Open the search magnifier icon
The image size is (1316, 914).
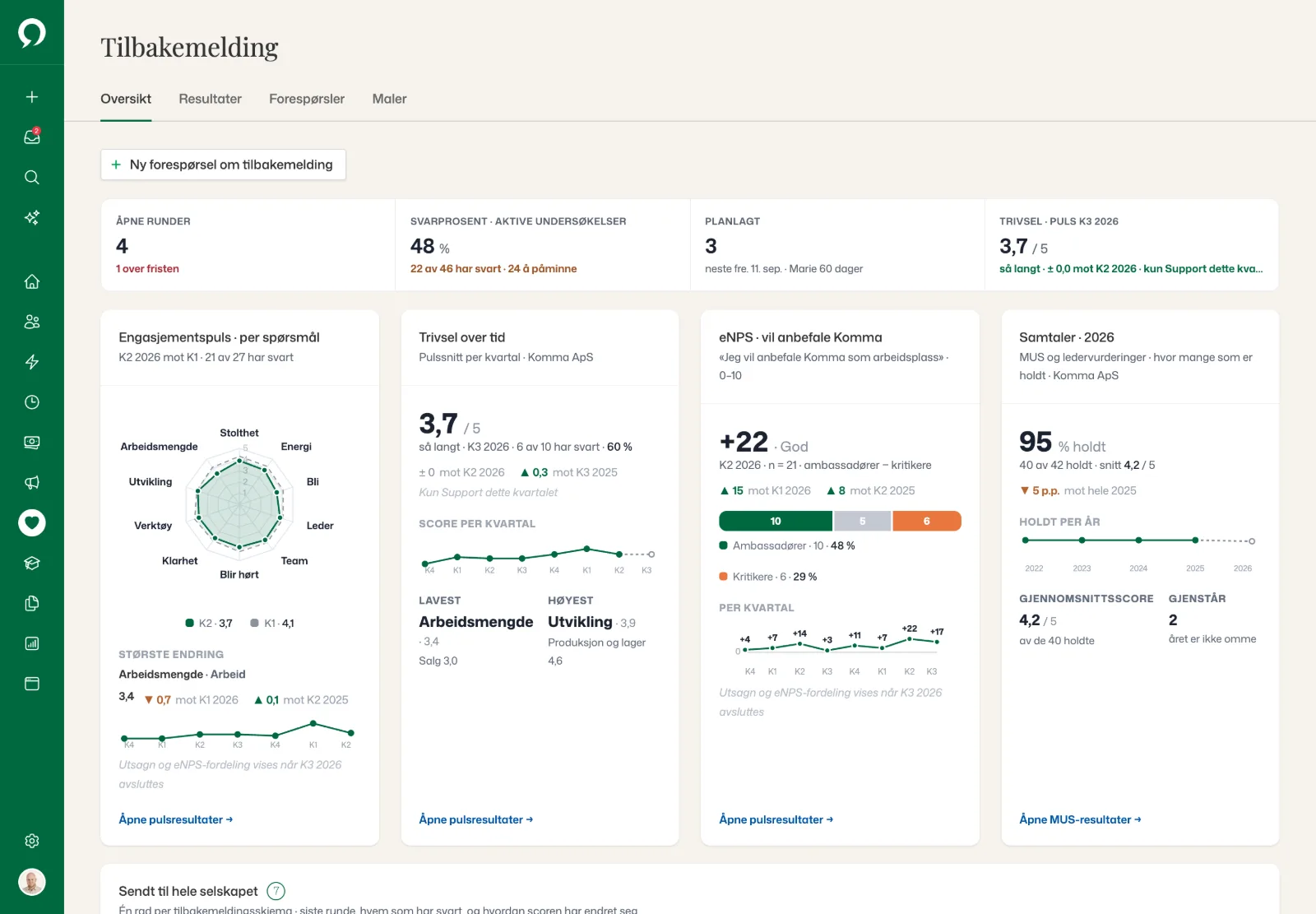click(32, 177)
